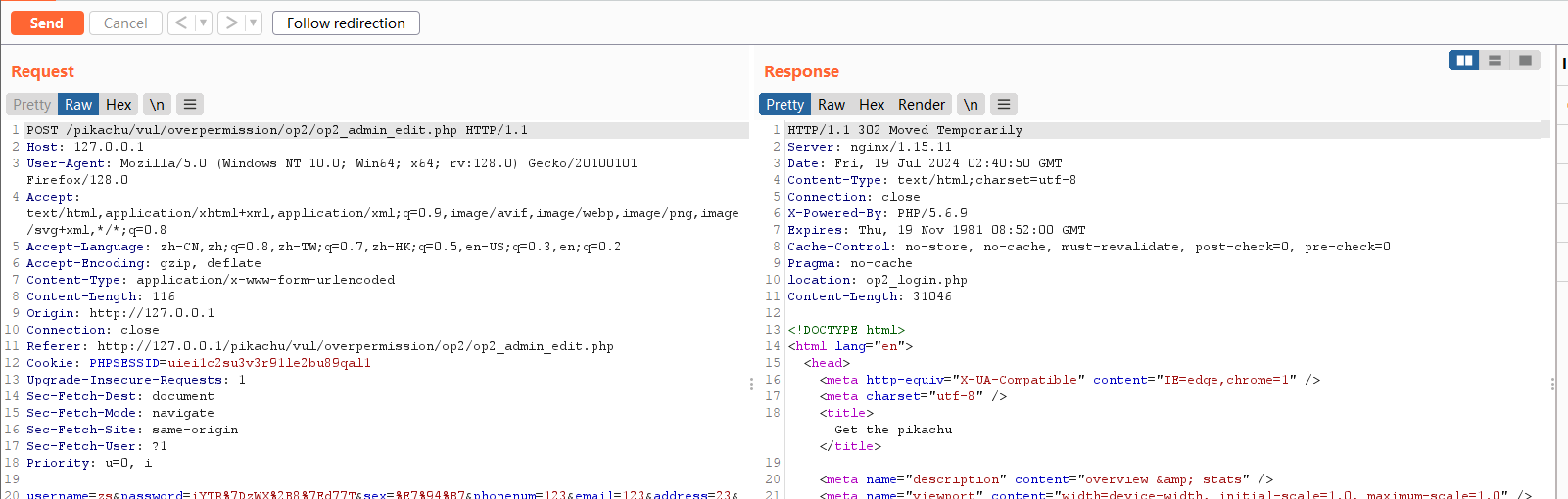This screenshot has height=499, width=1568.
Task: Click the splitter handle between request and response
Action: [x=751, y=385]
